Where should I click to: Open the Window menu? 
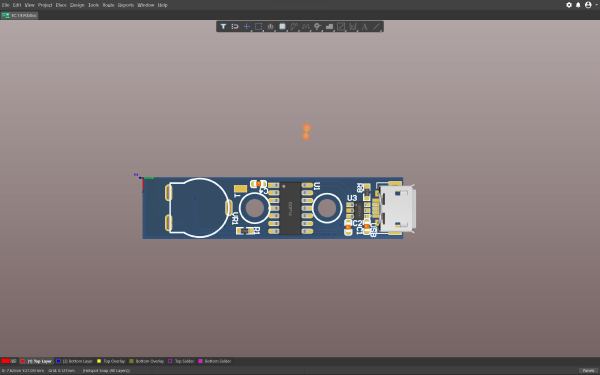(145, 5)
